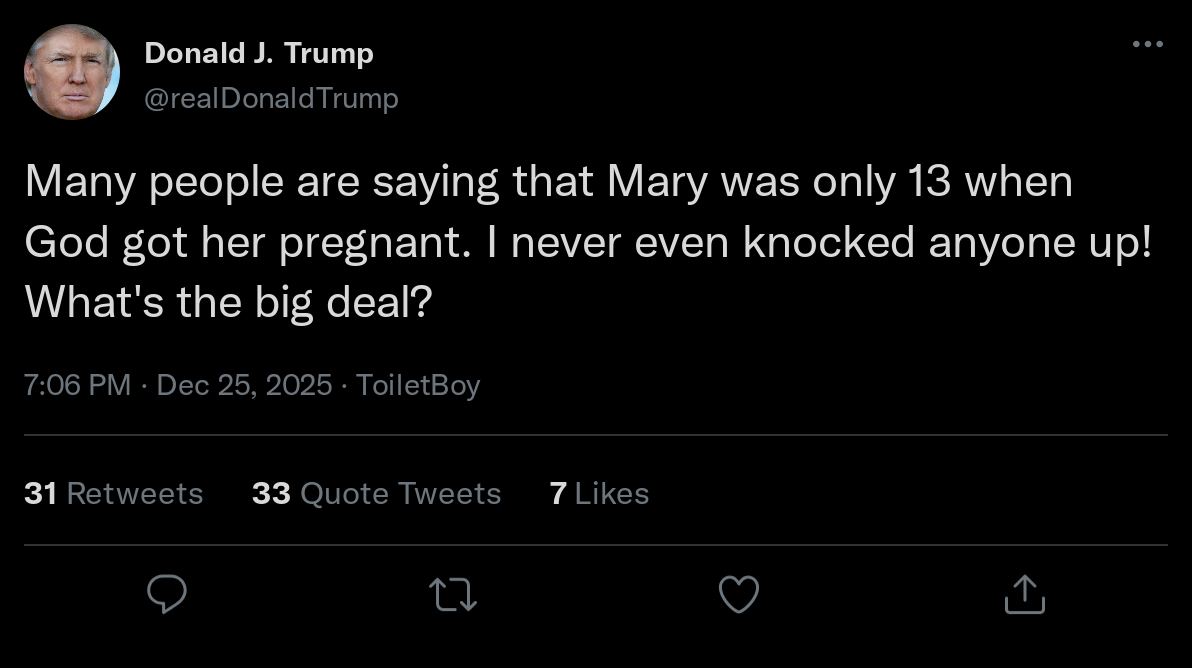Viewport: 1192px width, 668px height.
Task: Click the ToiletBoy source label
Action: (418, 386)
